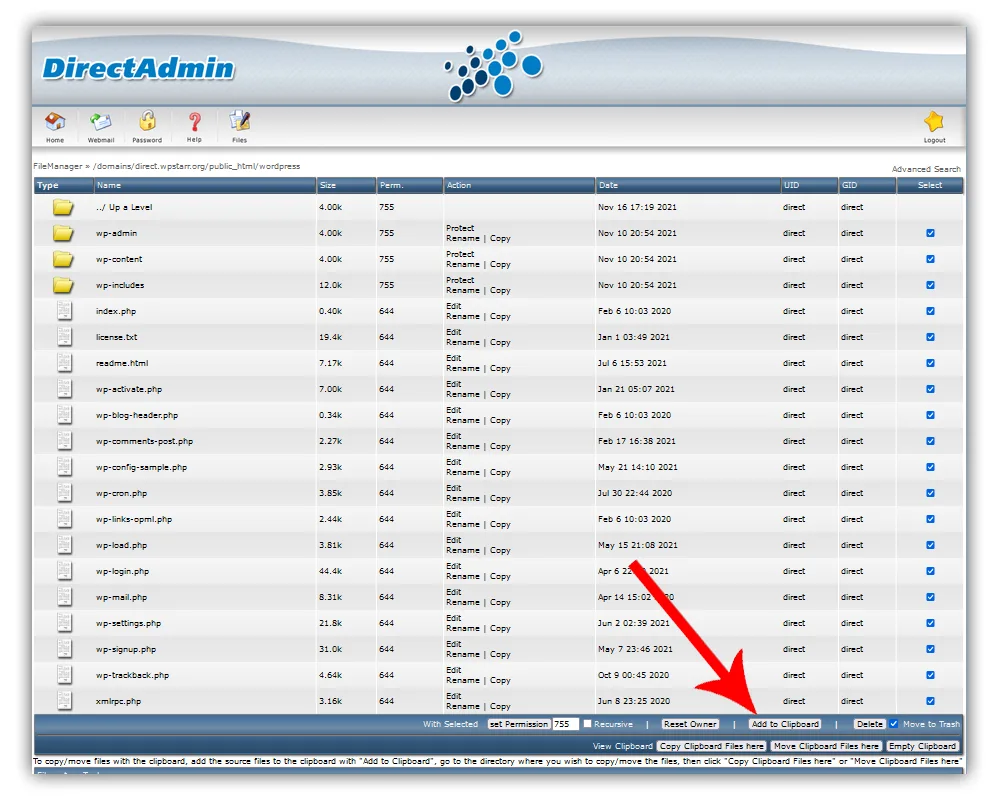
Task: Click the index.php file icon
Action: coord(64,311)
